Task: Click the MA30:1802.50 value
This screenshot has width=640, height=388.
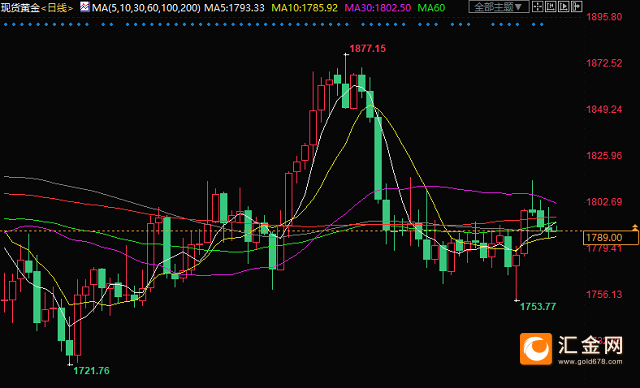Action: point(378,8)
